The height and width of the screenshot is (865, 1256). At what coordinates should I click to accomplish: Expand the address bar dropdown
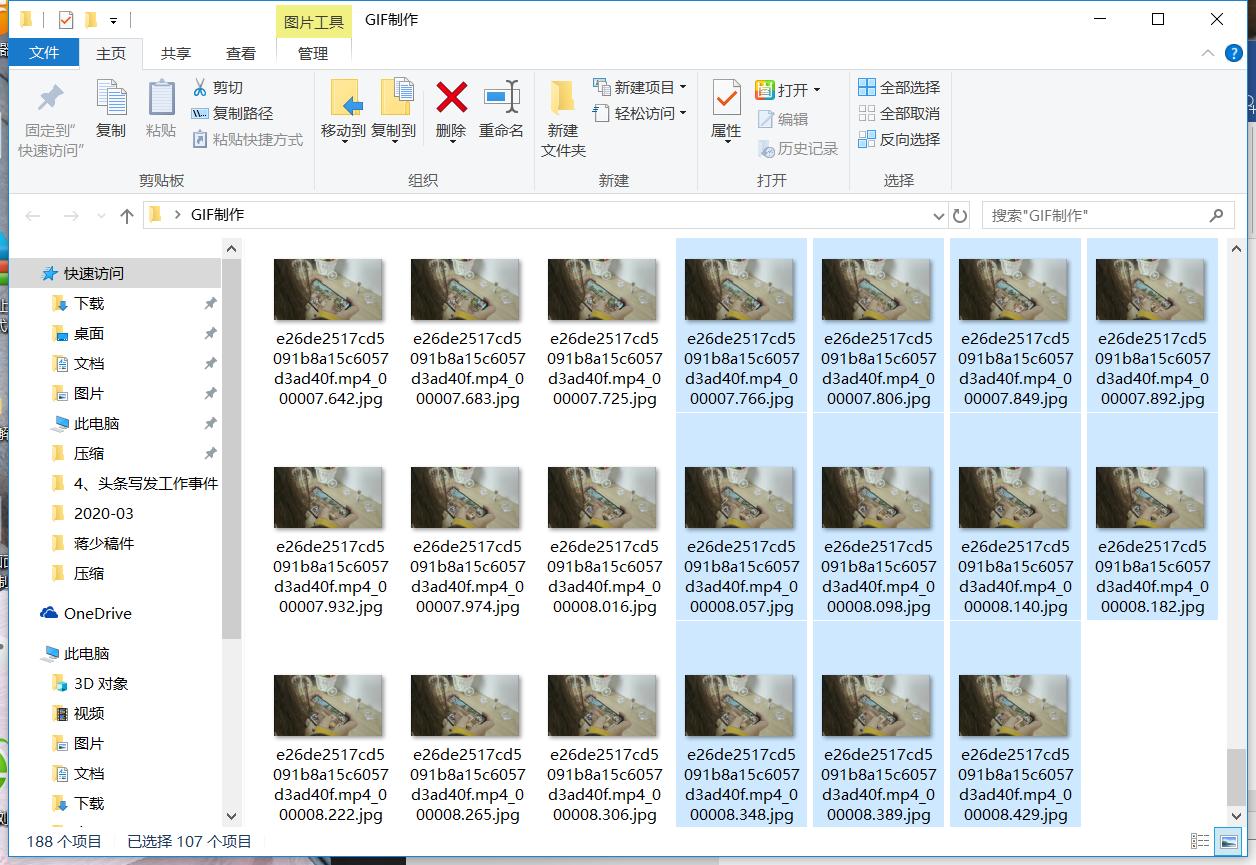[x=938, y=215]
